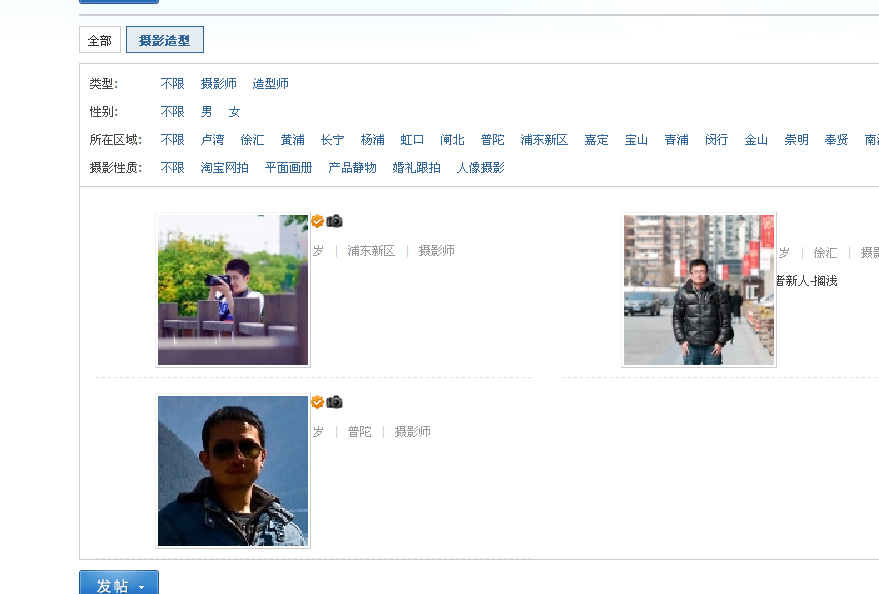Filter region by 嘉定

(596, 140)
